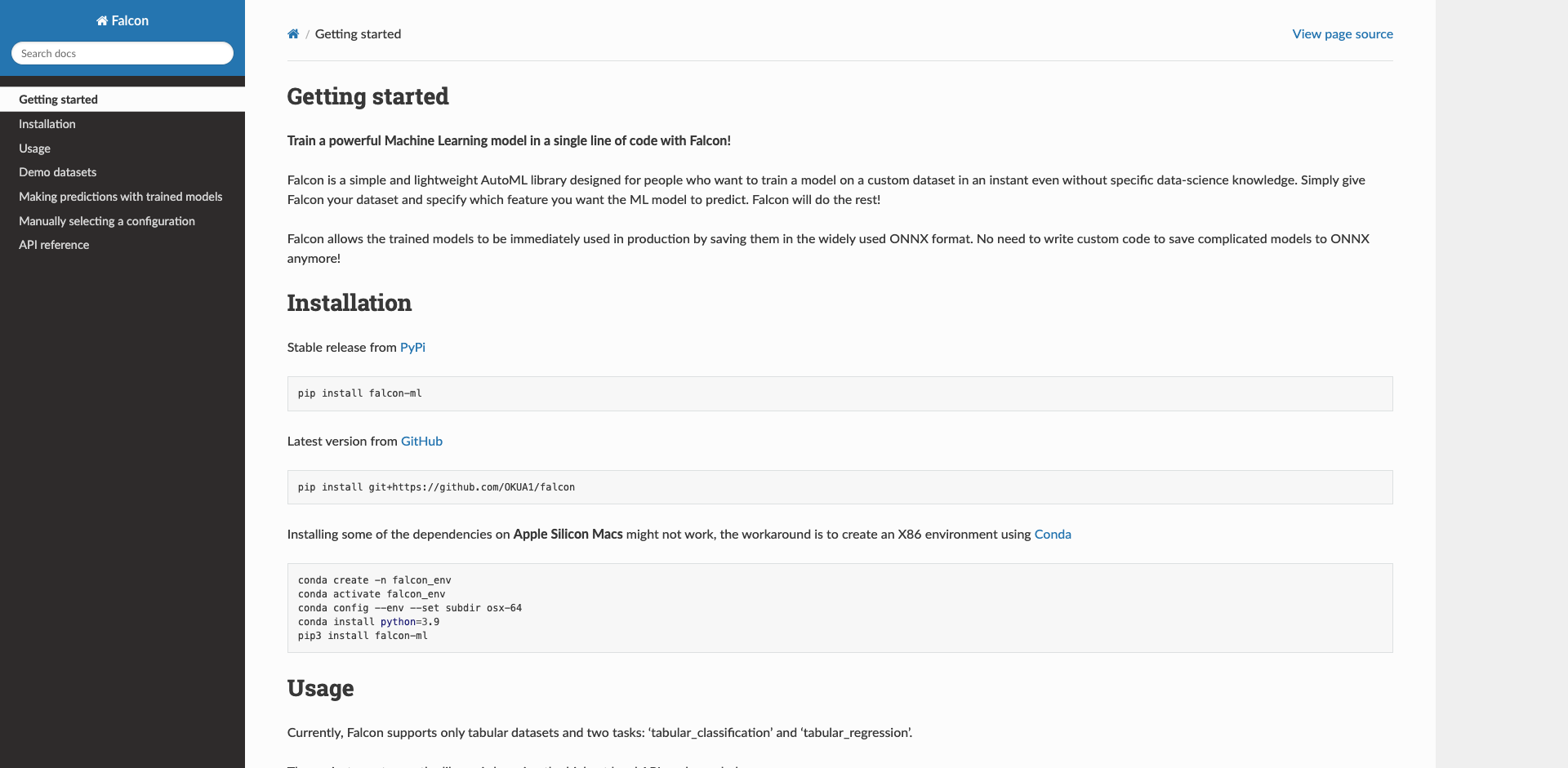Click the home icon in breadcrumb
The image size is (1568, 768).
coord(293,34)
